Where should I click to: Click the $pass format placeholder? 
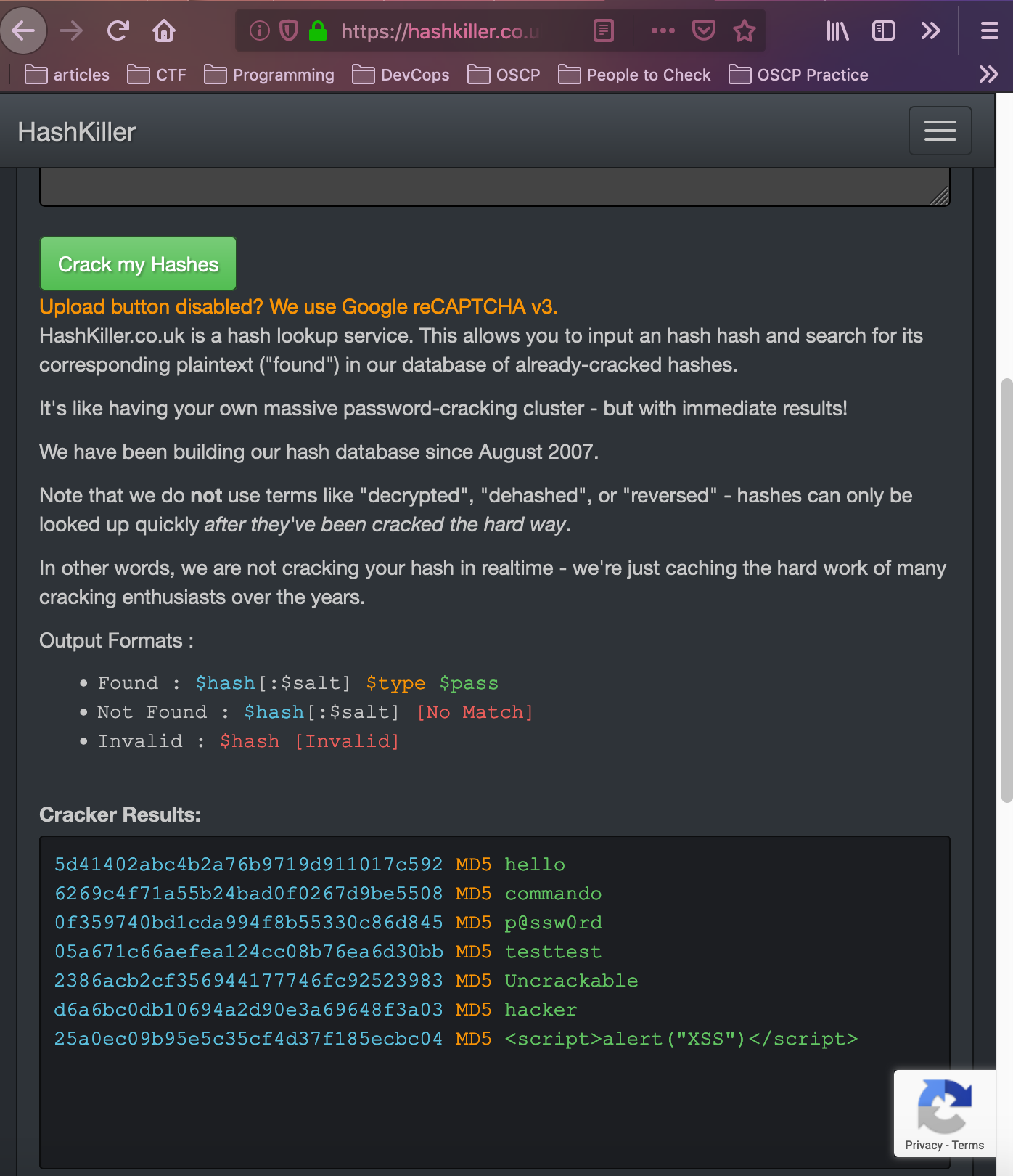(469, 683)
